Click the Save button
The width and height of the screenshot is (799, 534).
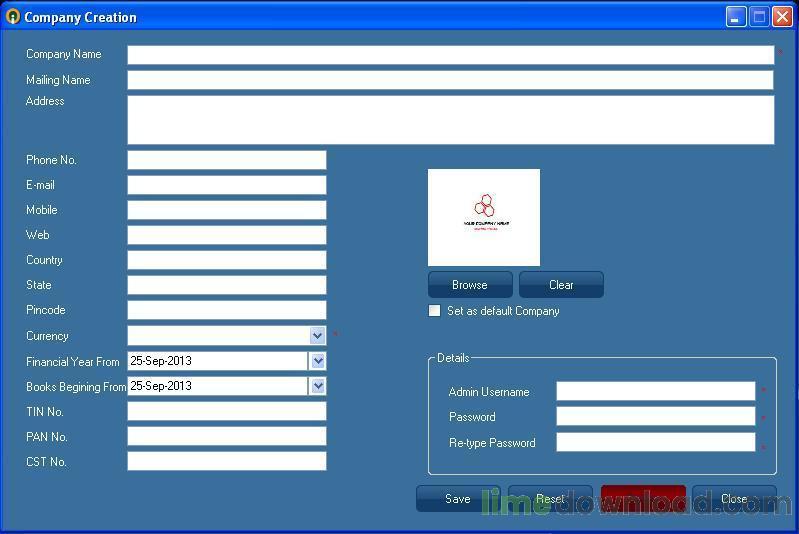pos(458,498)
